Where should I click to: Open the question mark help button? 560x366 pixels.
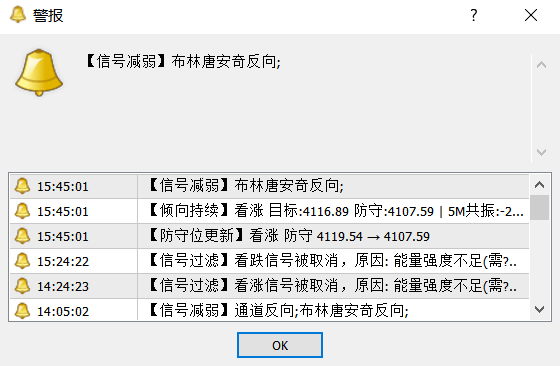[474, 15]
